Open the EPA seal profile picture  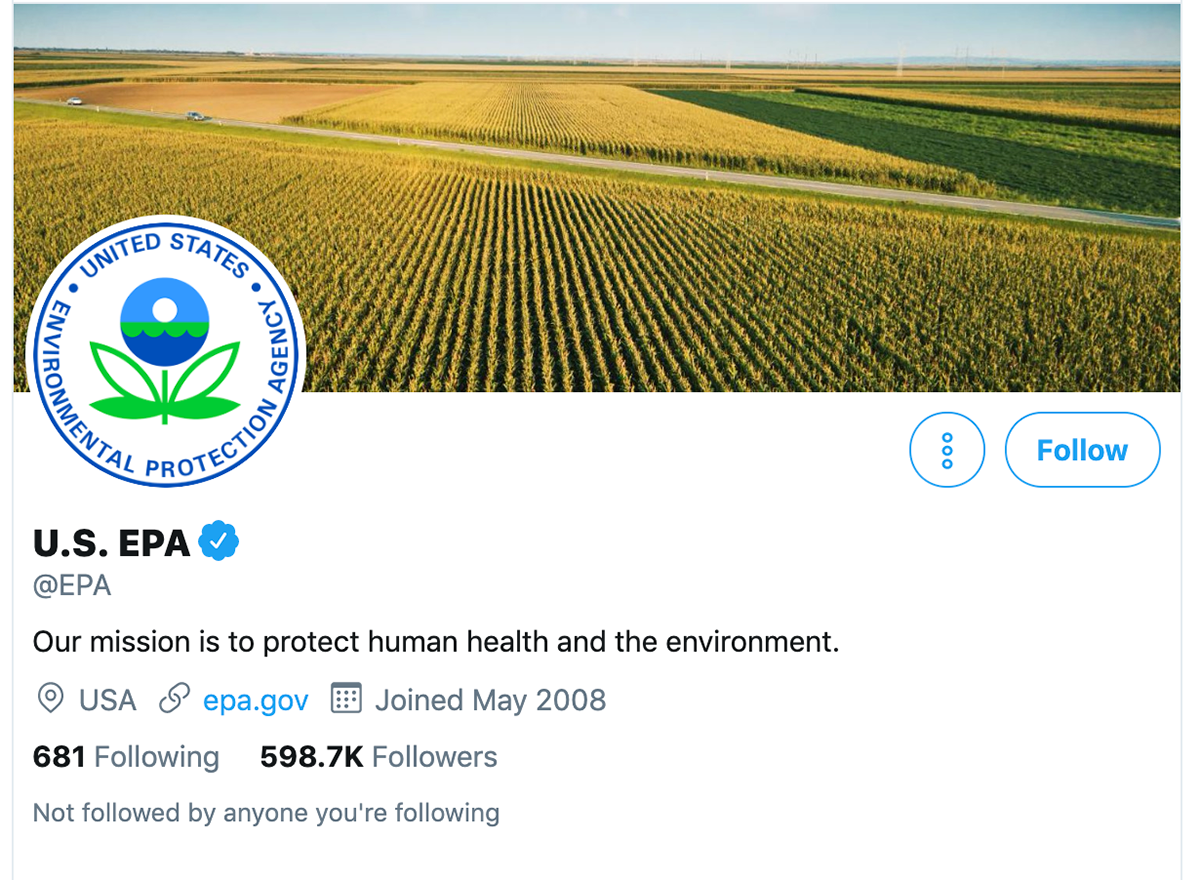click(166, 352)
